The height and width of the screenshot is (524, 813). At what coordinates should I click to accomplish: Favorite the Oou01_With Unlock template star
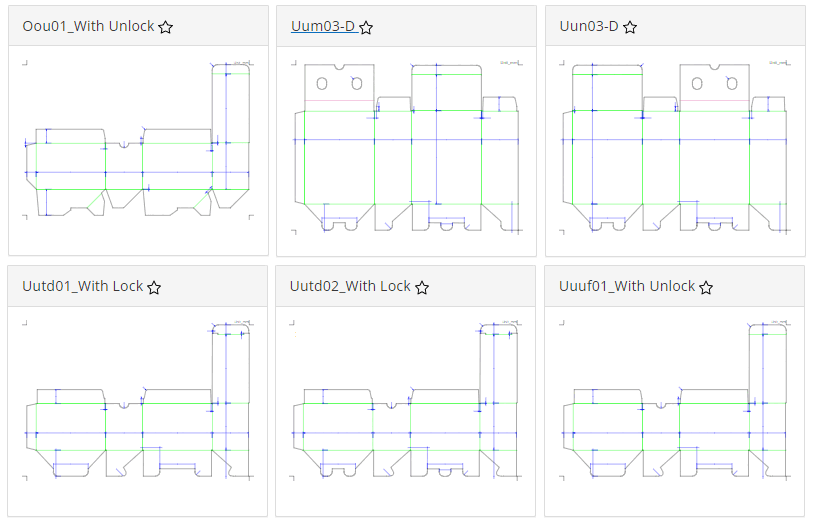[165, 27]
